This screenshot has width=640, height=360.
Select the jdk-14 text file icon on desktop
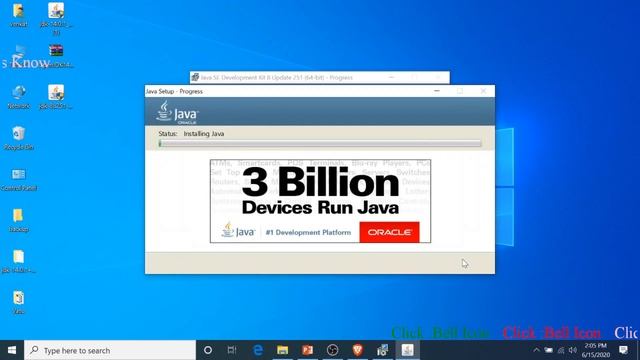click(x=18, y=262)
